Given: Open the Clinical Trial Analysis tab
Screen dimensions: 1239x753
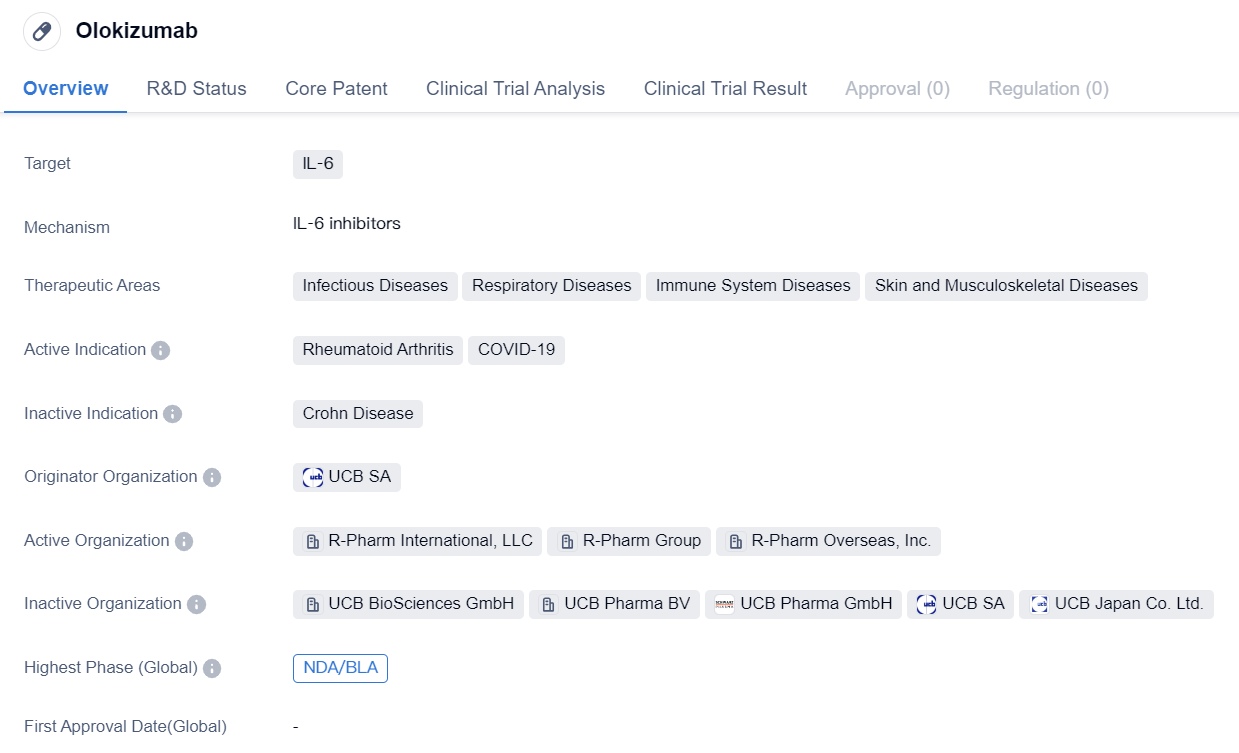Looking at the screenshot, I should click(515, 88).
